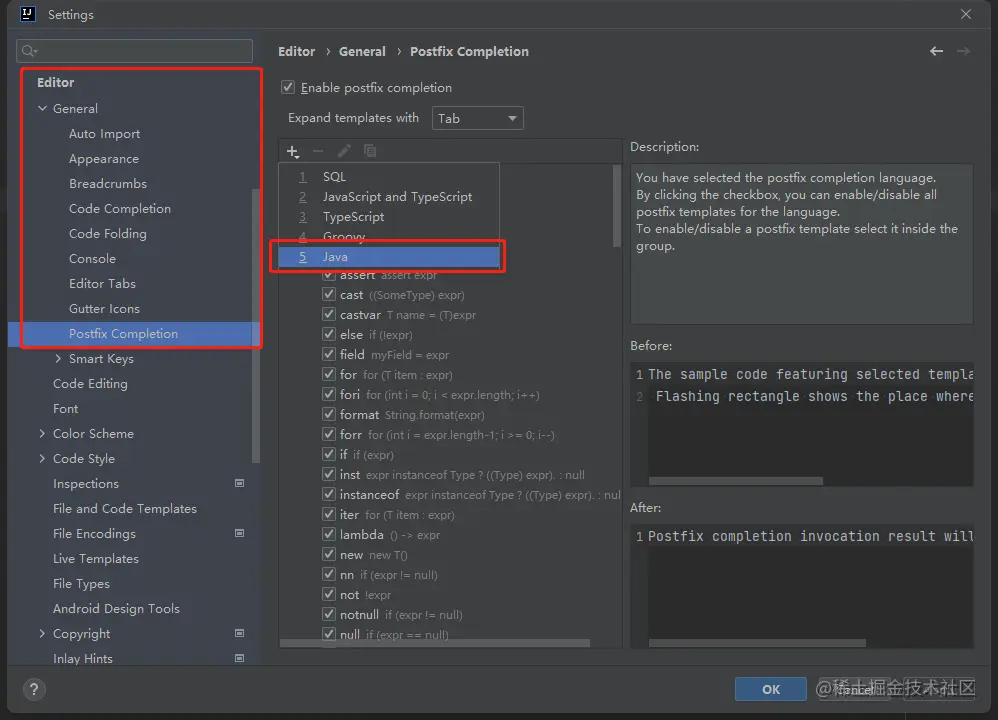Open the Expand templates with dropdown
Screen dimensions: 998x720
[x=477, y=118]
